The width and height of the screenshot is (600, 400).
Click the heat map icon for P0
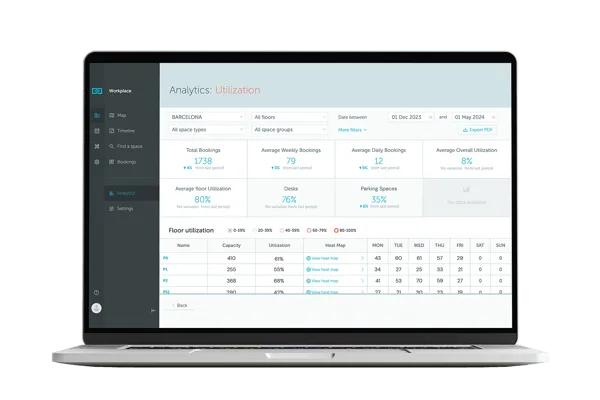[x=308, y=258]
